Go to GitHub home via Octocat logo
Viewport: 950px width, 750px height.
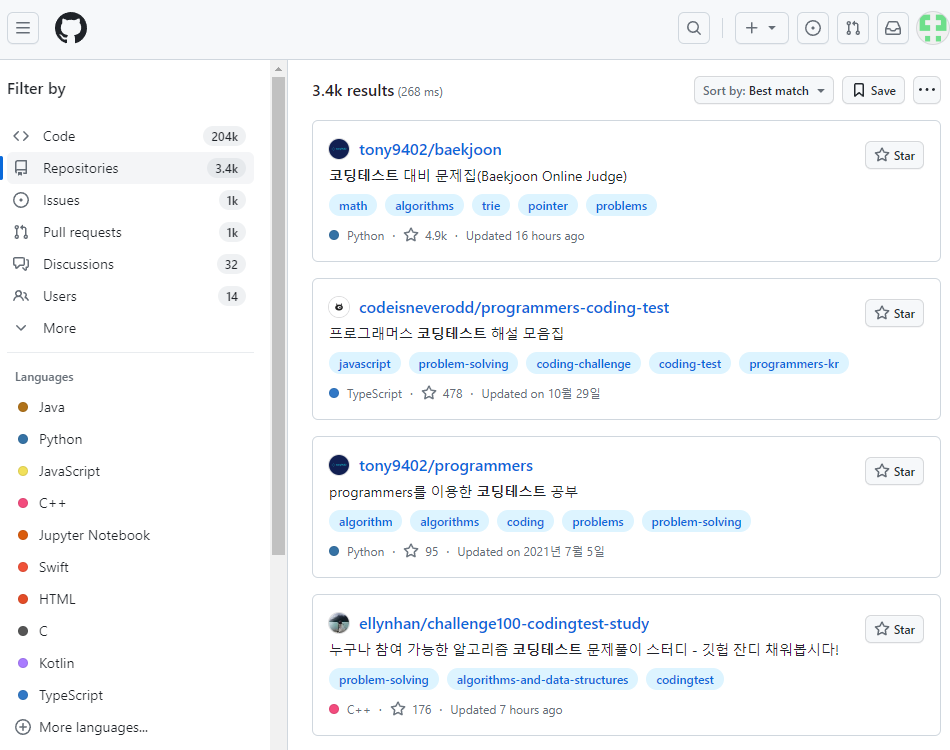[x=71, y=28]
